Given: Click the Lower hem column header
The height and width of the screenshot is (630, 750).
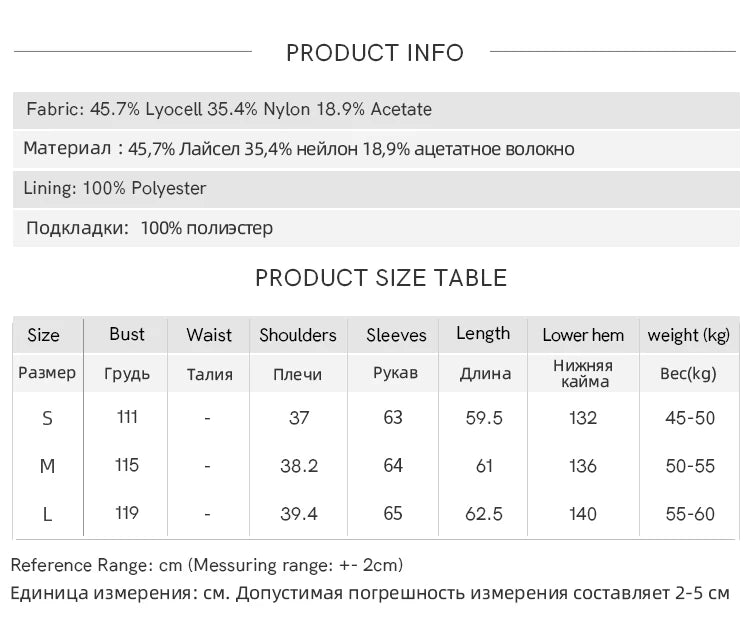Looking at the screenshot, I should [583, 335].
